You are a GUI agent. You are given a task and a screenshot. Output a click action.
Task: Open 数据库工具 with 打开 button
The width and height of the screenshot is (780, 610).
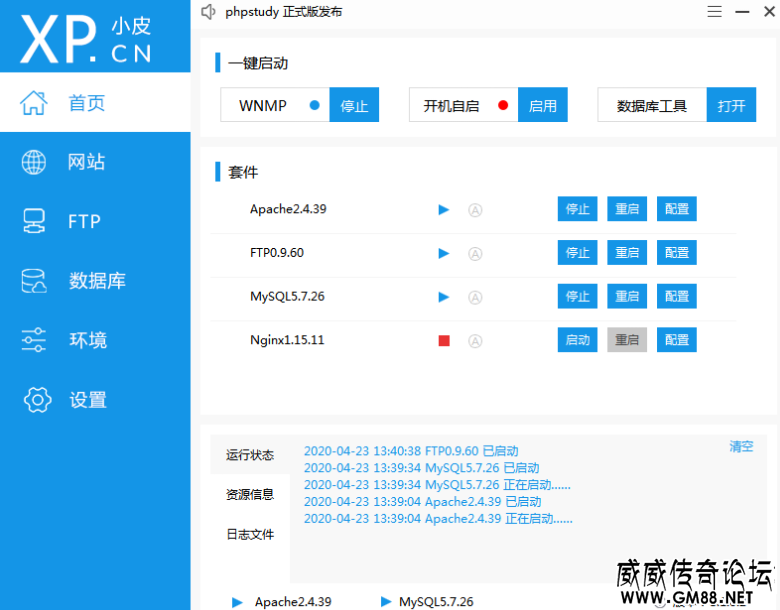pos(731,105)
